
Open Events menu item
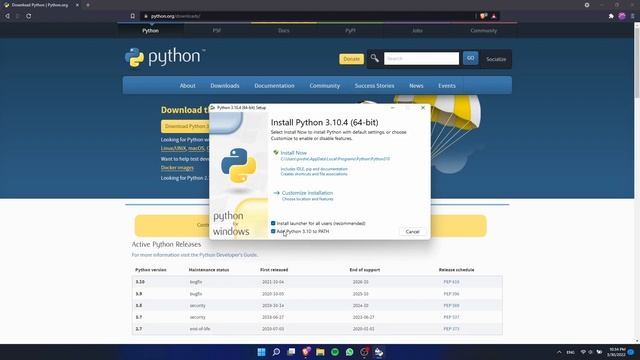coord(447,86)
